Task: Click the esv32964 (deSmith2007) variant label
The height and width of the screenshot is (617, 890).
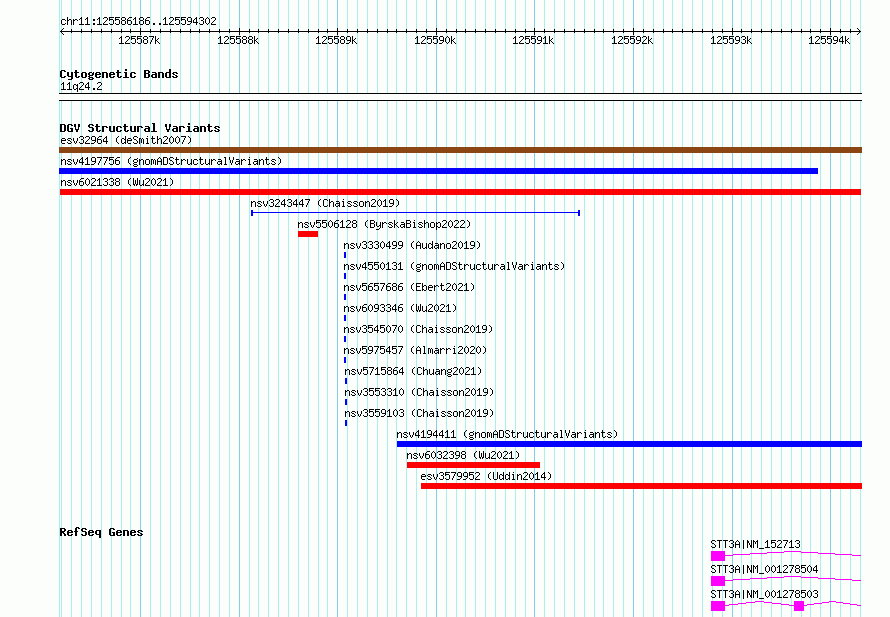Action: (x=126, y=140)
